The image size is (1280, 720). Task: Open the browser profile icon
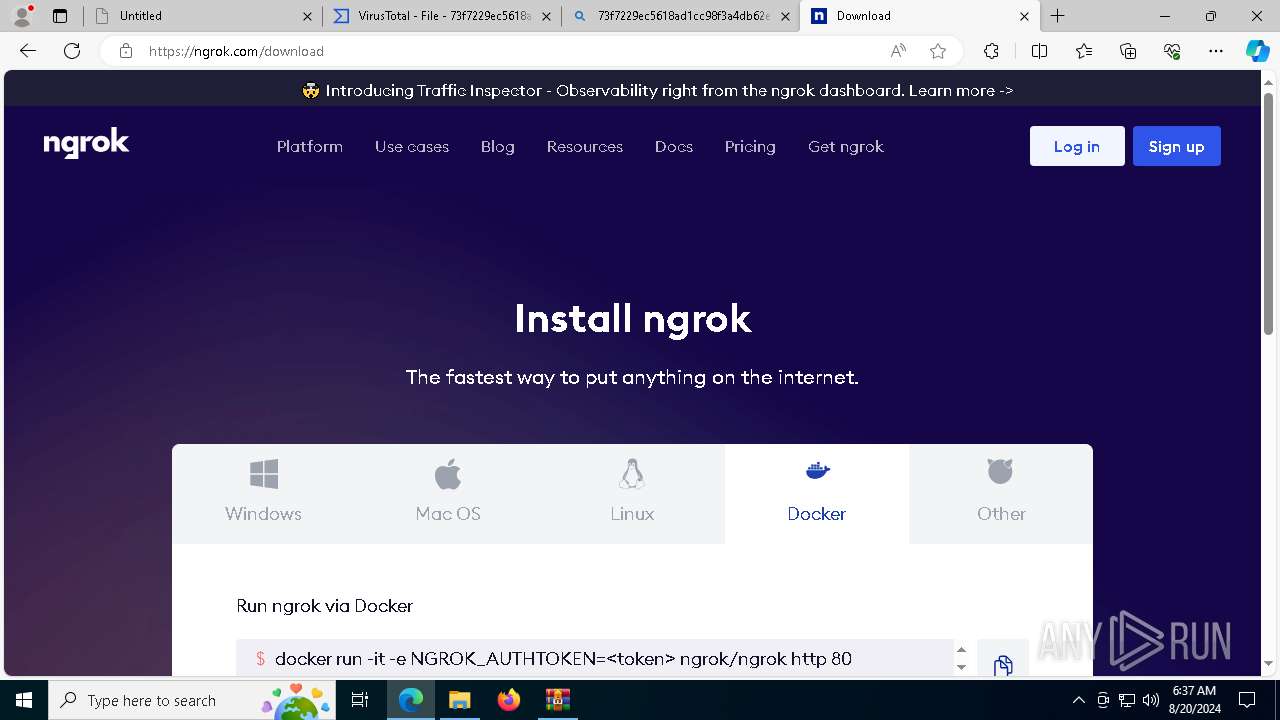coord(22,16)
